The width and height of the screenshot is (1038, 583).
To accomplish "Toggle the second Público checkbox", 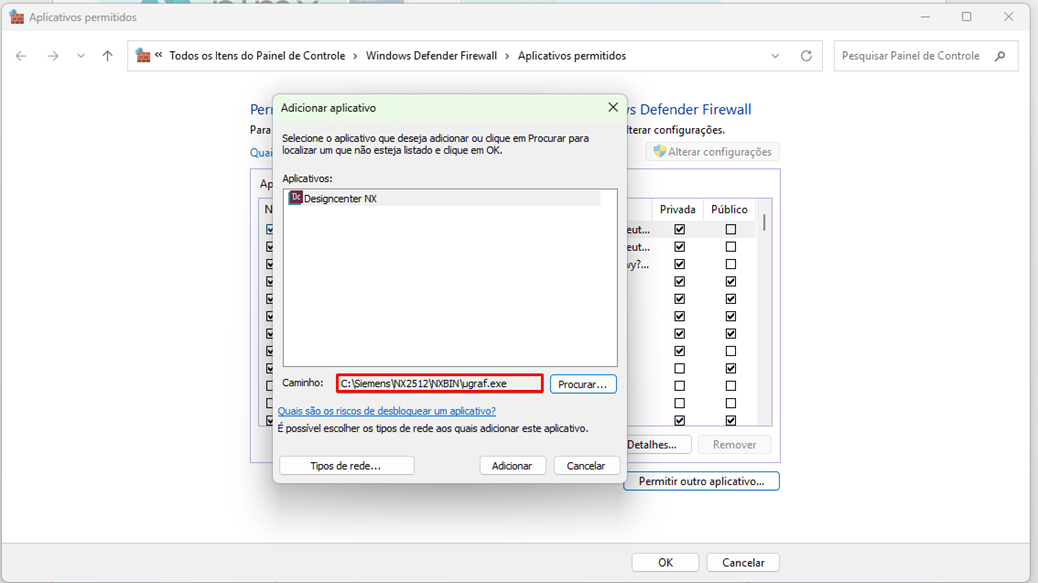I will click(x=730, y=247).
